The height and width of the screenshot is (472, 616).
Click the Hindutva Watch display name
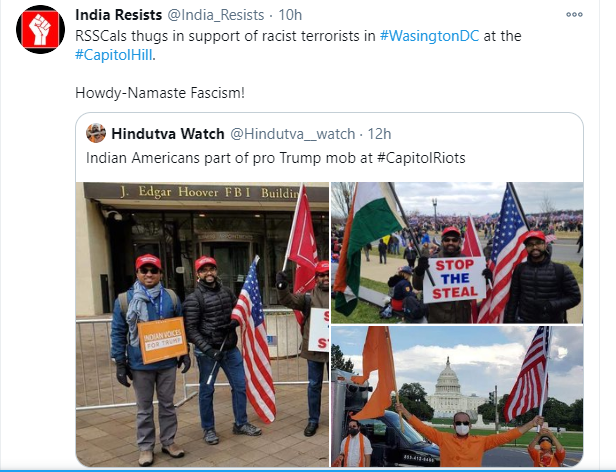[x=168, y=134]
